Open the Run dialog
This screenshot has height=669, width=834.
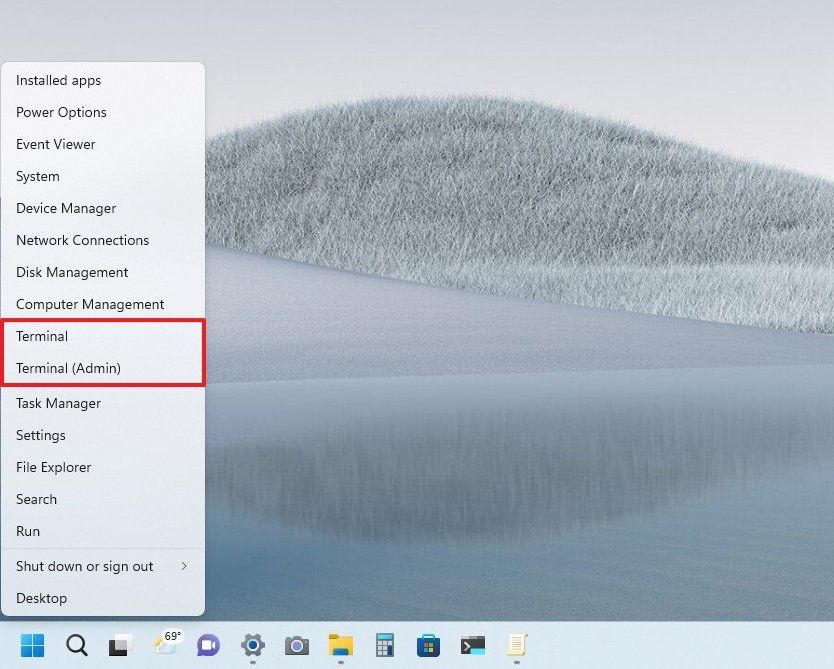tap(27, 531)
